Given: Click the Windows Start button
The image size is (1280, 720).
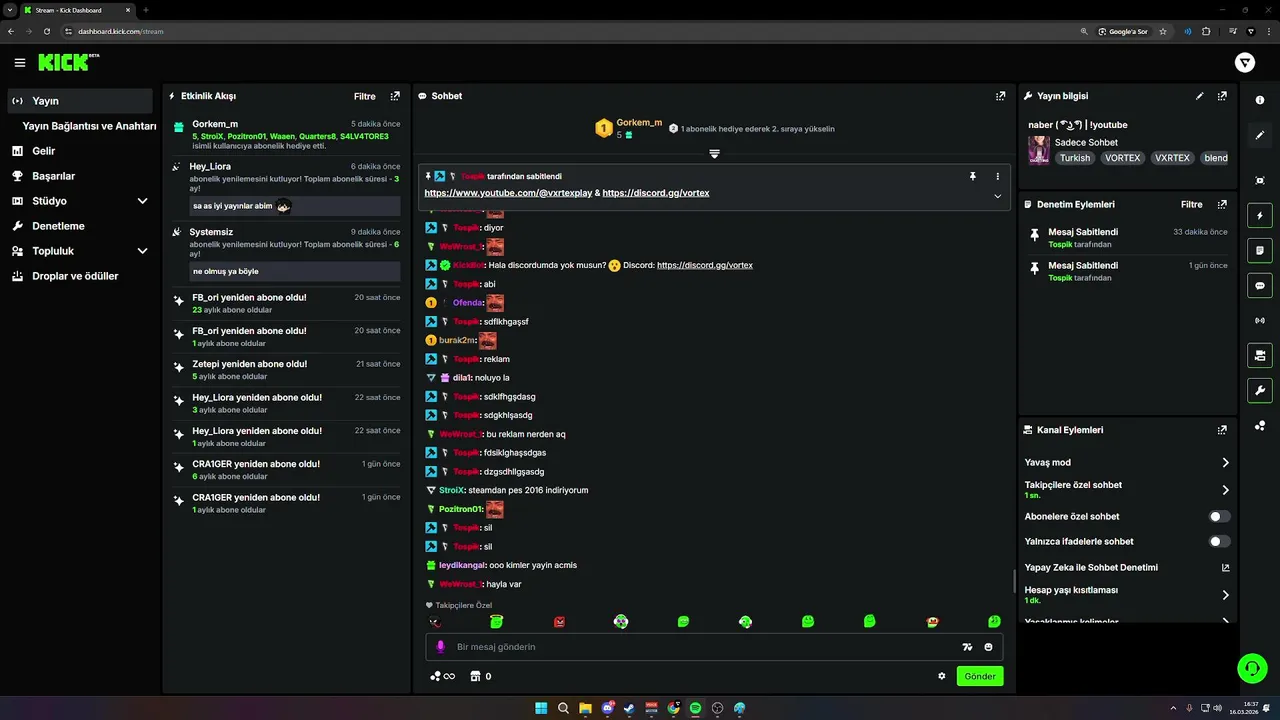Looking at the screenshot, I should coord(541,708).
